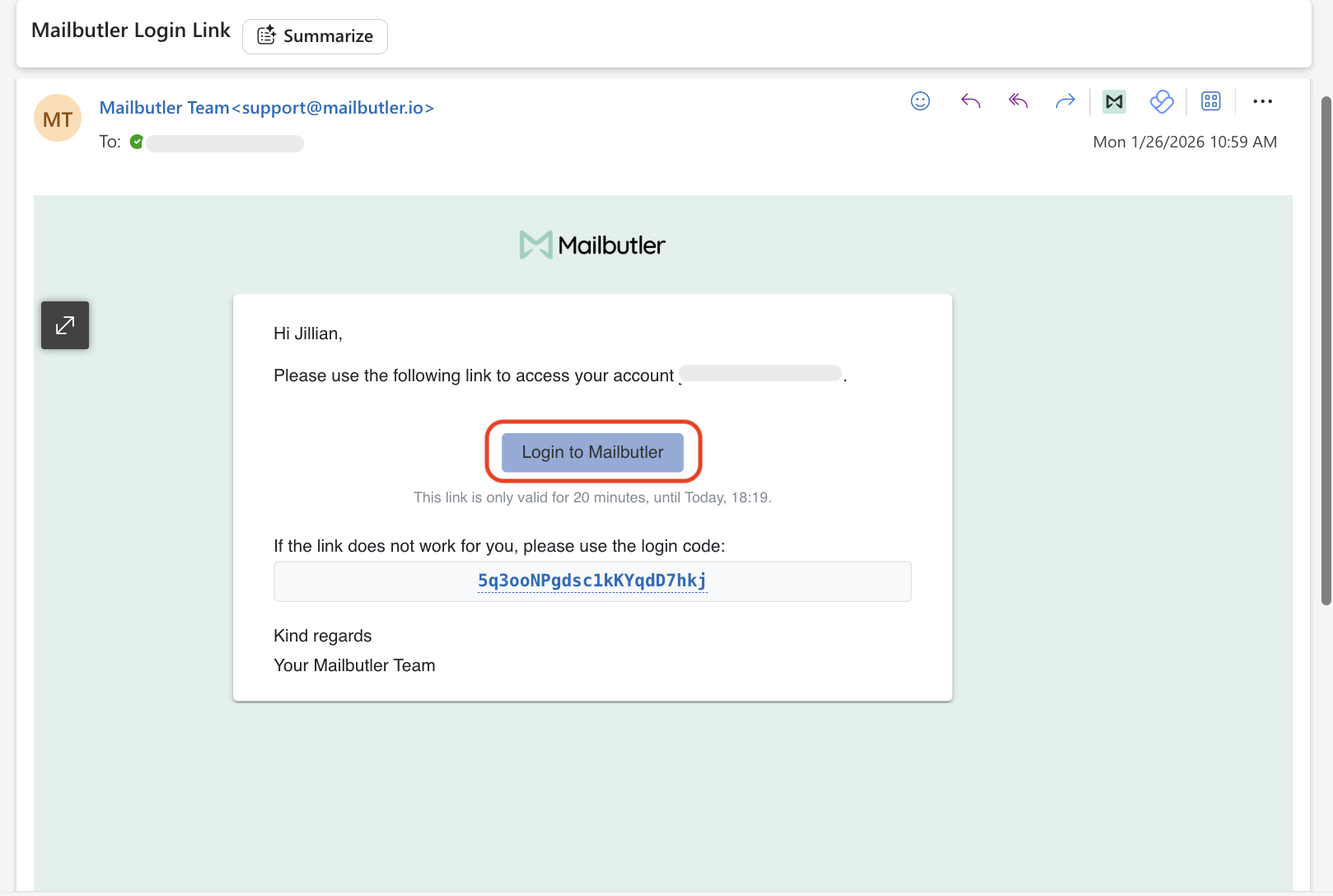This screenshot has height=896, width=1333.
Task: Open the Apps grid icon
Action: (x=1210, y=101)
